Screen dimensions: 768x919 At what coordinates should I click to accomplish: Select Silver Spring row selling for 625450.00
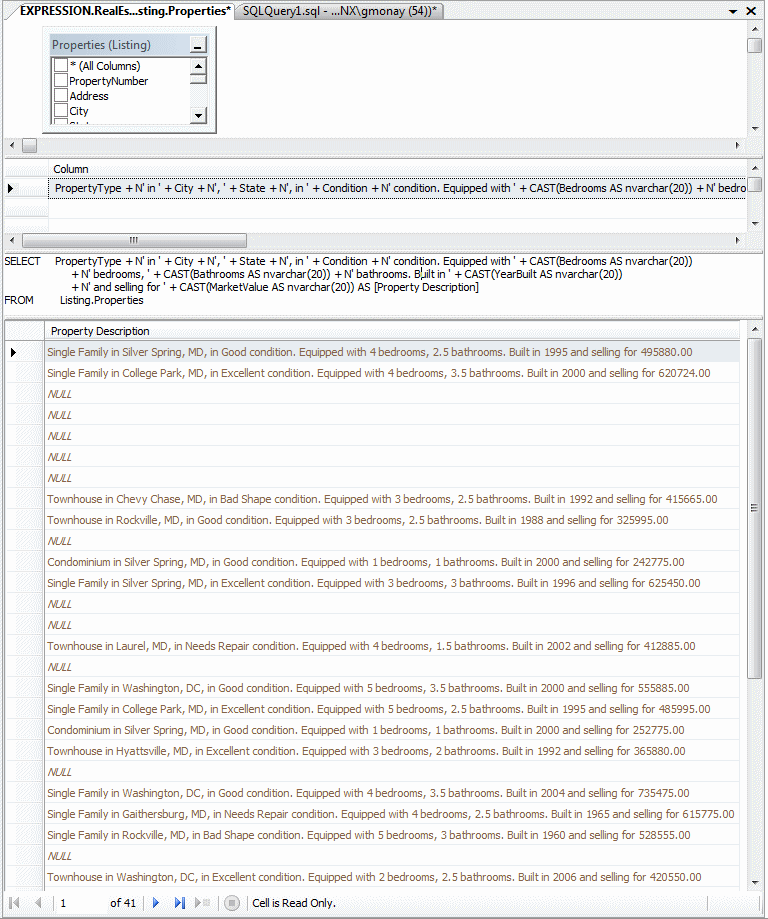click(392, 583)
